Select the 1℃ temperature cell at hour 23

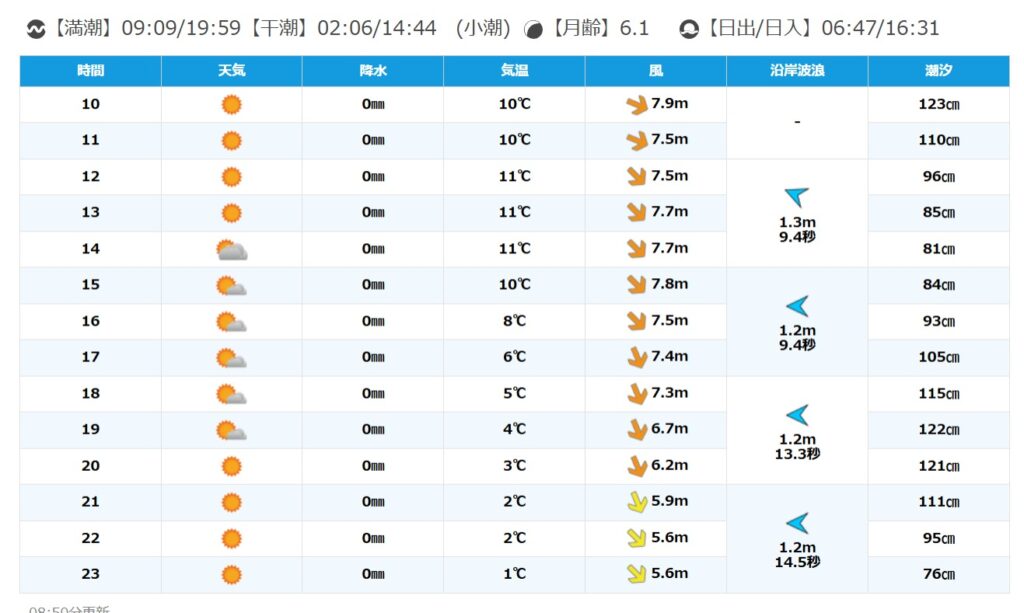[514, 574]
